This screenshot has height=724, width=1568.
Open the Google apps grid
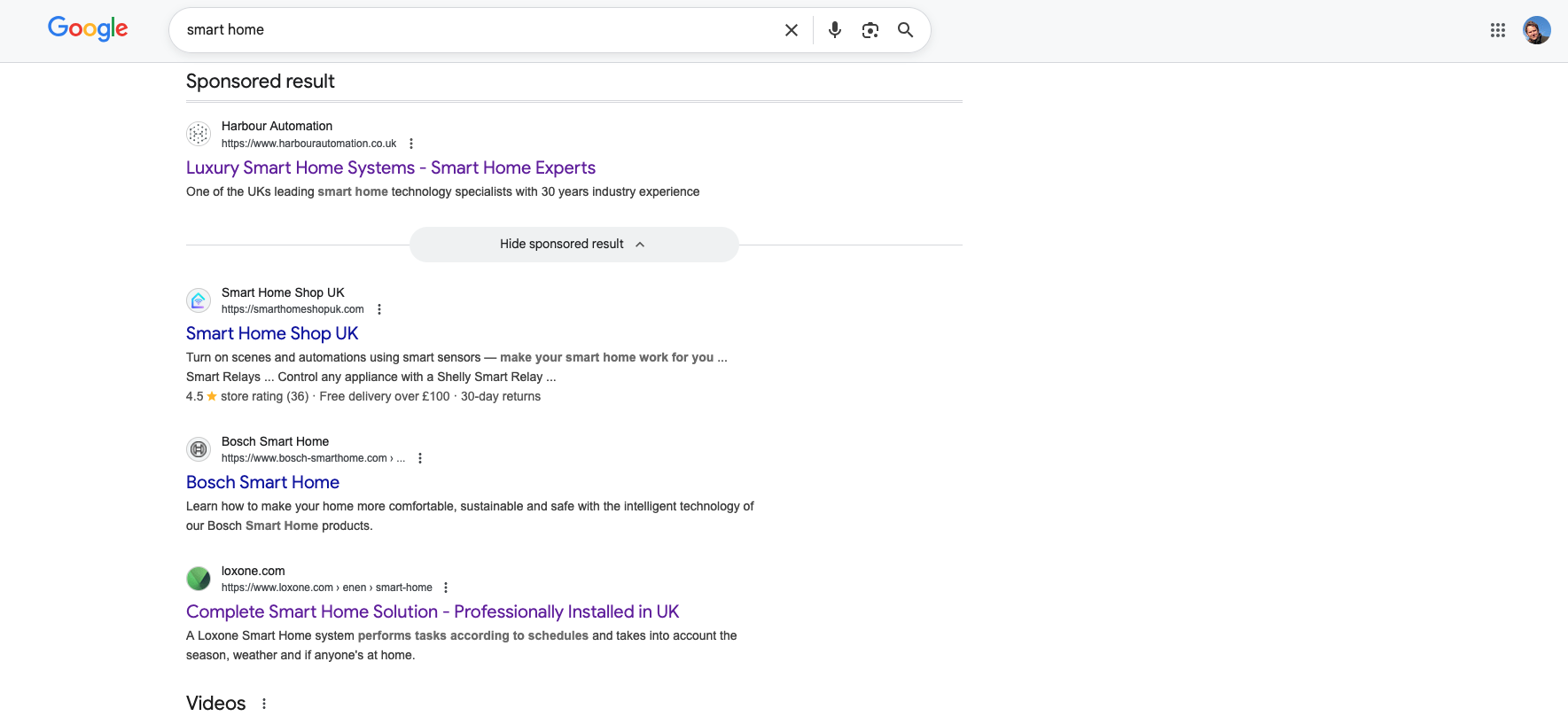tap(1498, 30)
